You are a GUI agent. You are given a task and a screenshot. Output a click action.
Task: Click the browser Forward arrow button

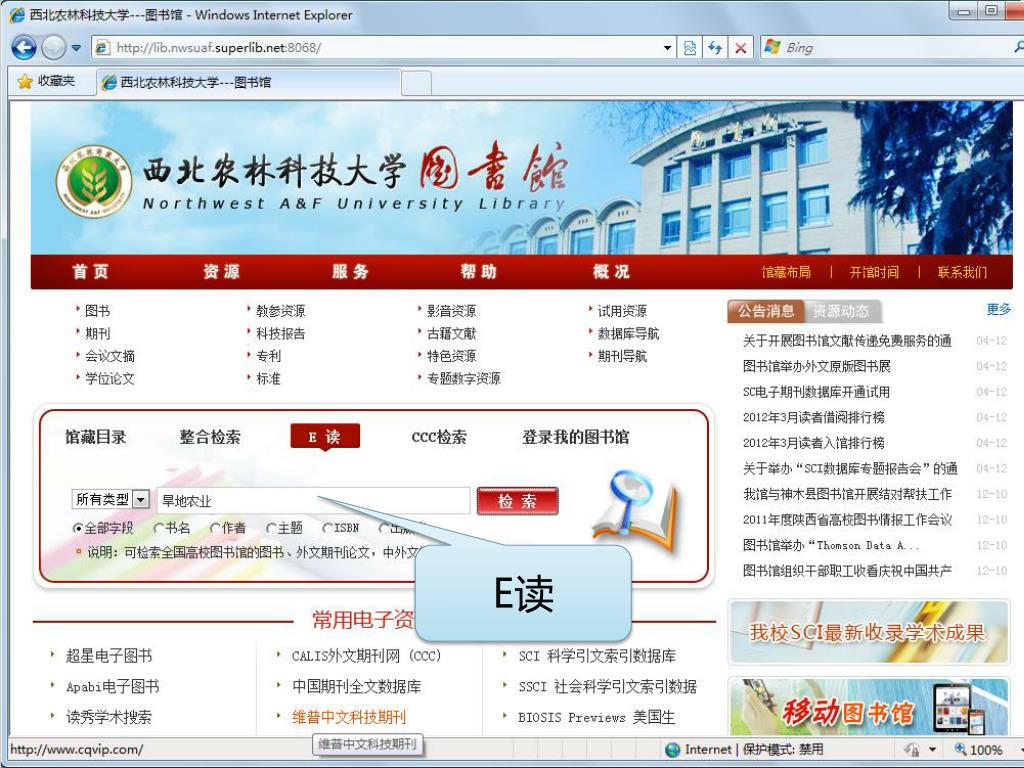(54, 48)
